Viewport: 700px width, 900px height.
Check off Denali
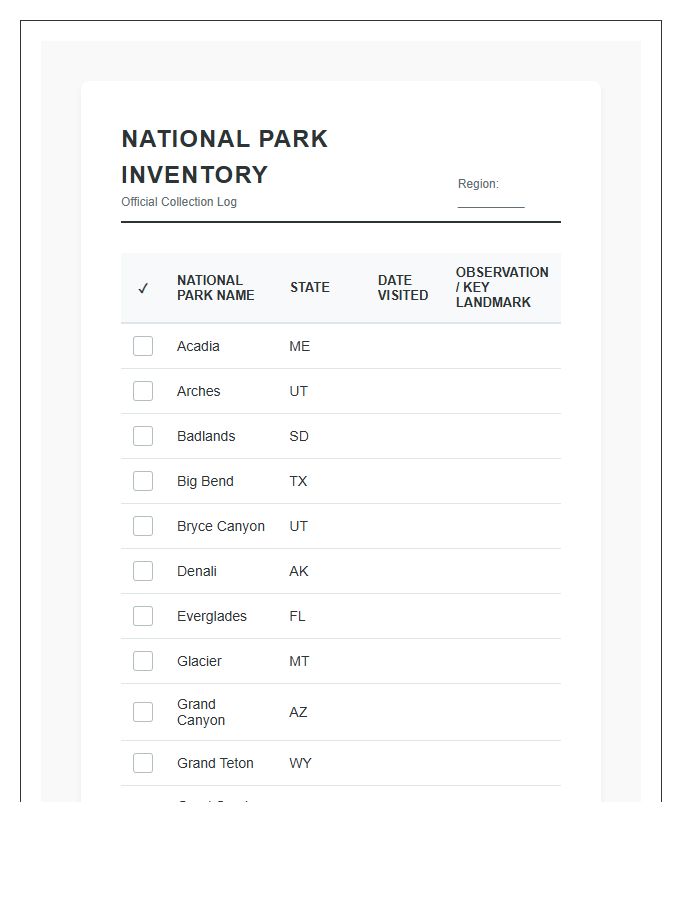point(143,571)
